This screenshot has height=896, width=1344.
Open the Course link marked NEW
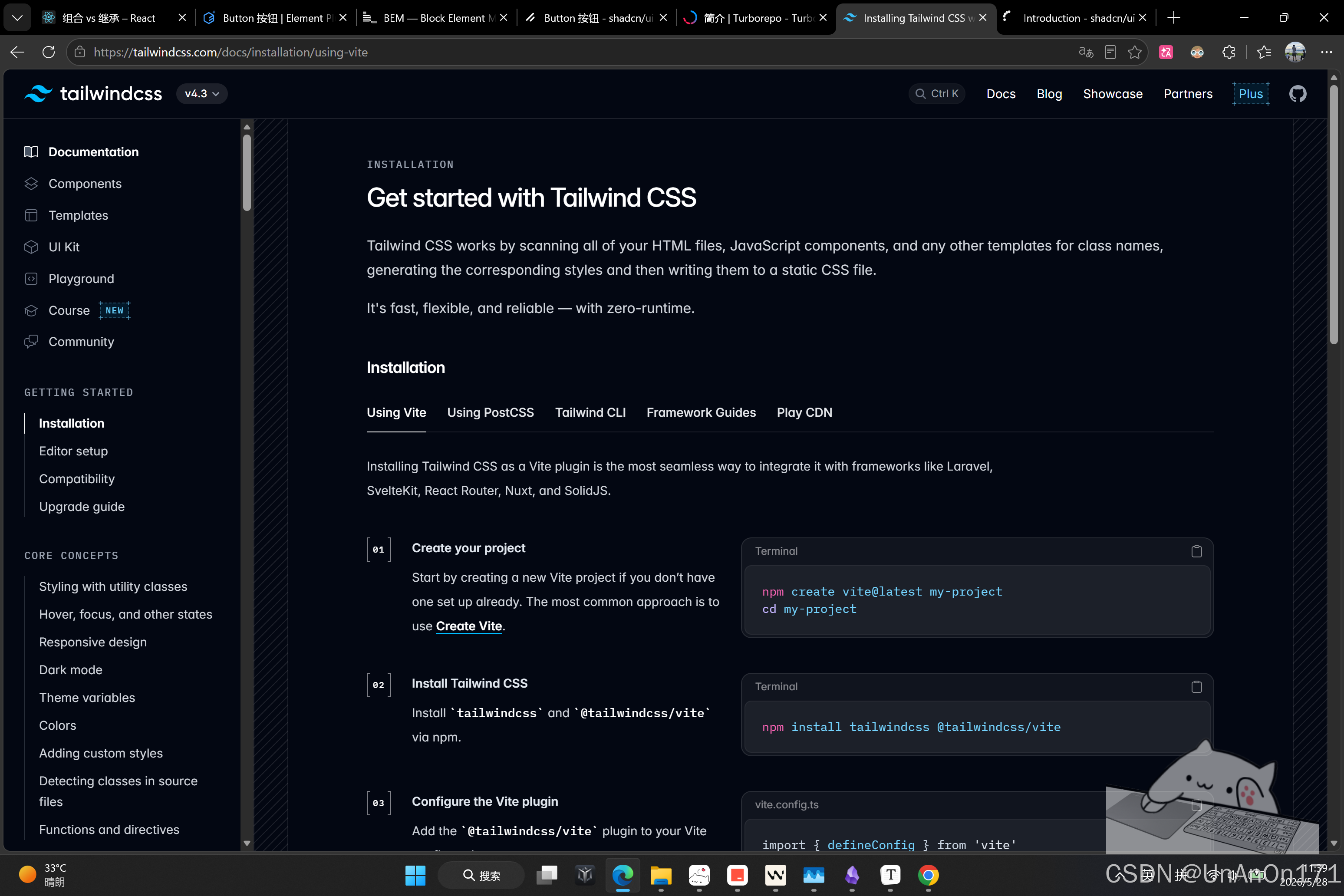tap(69, 310)
